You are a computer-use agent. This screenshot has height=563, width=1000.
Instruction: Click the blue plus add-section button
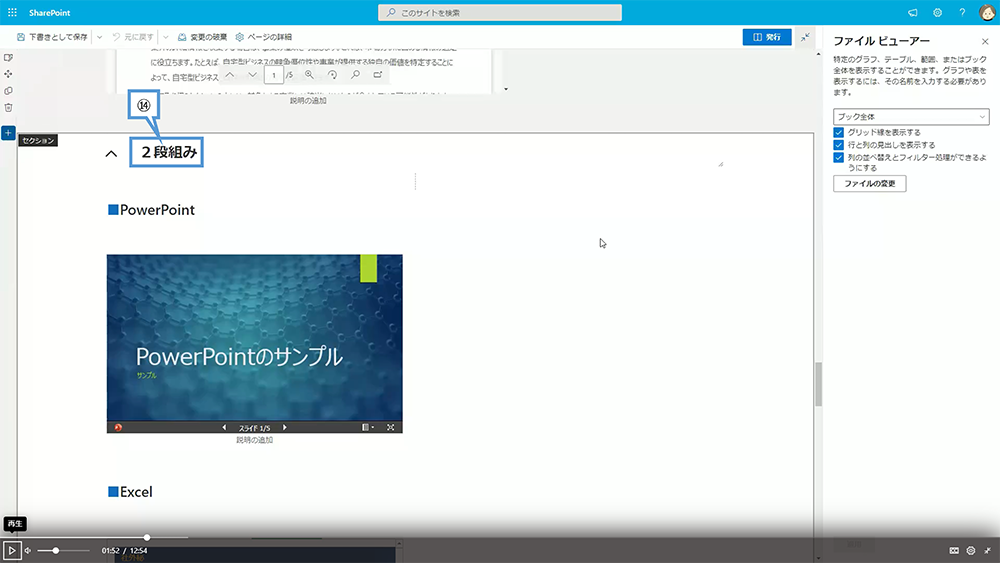coord(8,133)
